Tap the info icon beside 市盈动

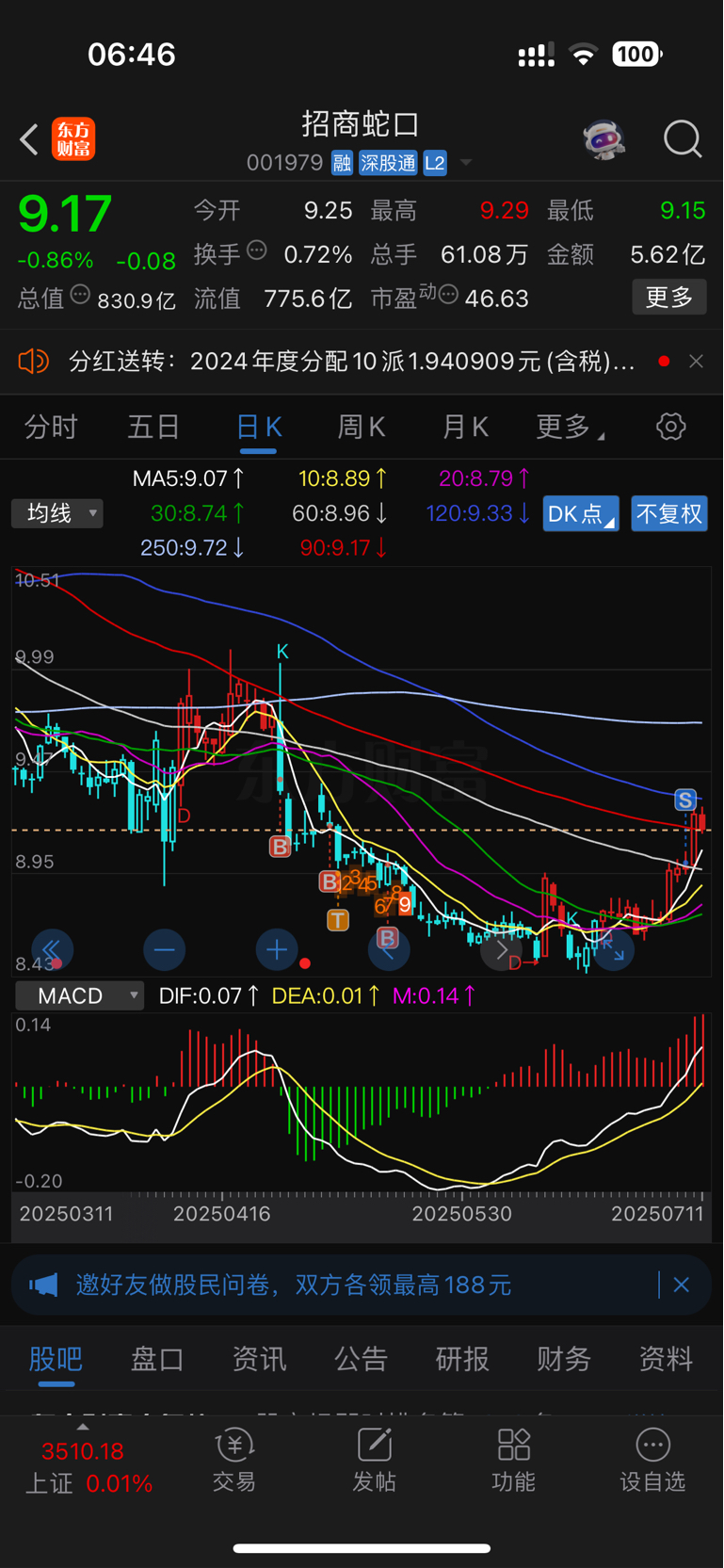[x=449, y=295]
